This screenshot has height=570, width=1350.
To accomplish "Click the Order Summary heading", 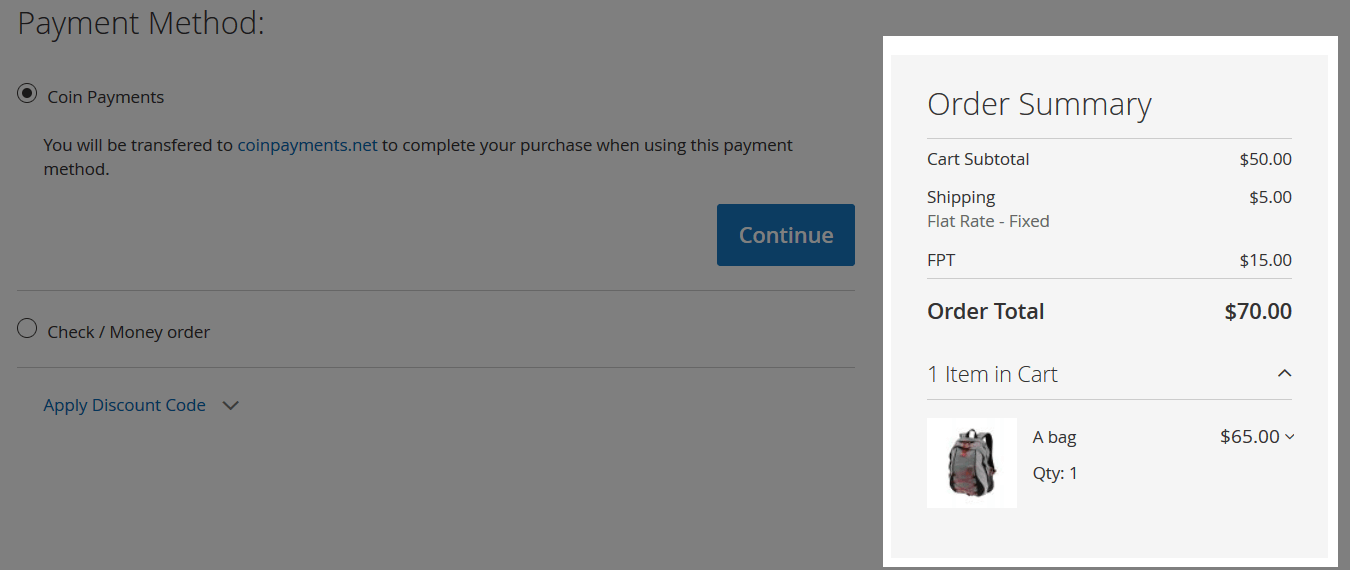I will 1039,104.
